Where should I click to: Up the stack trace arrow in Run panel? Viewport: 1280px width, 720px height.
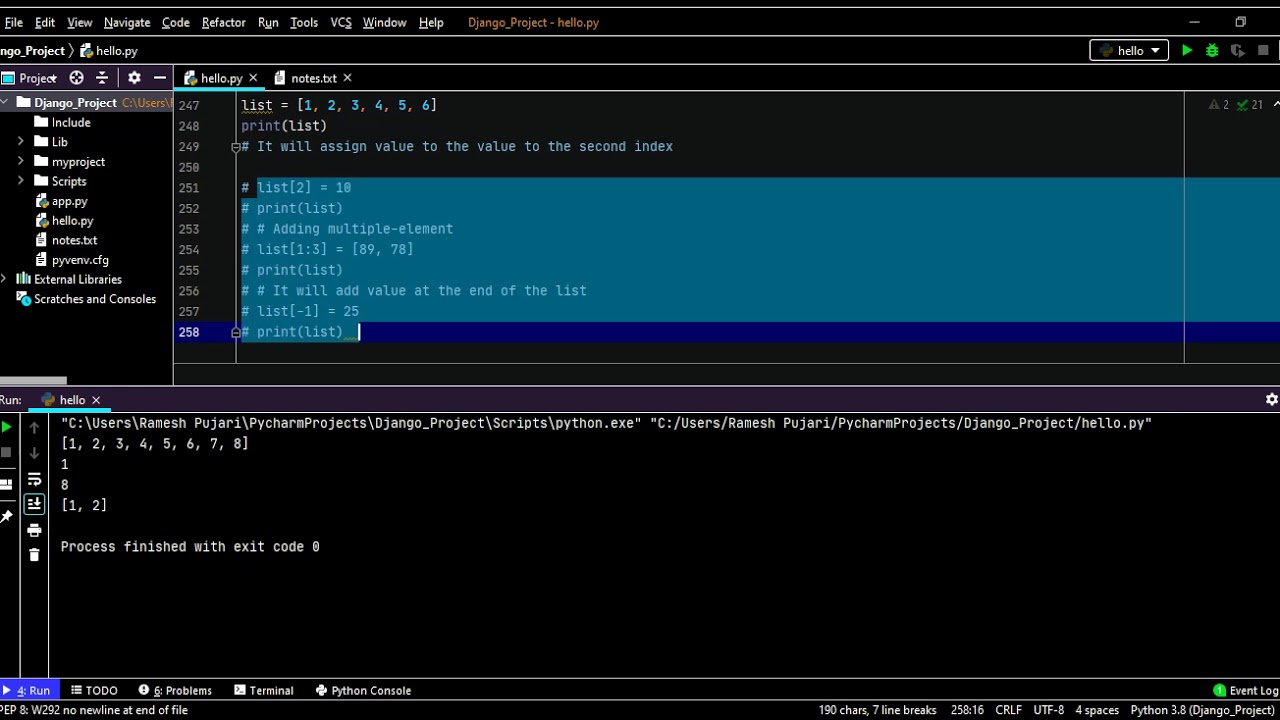coord(34,427)
